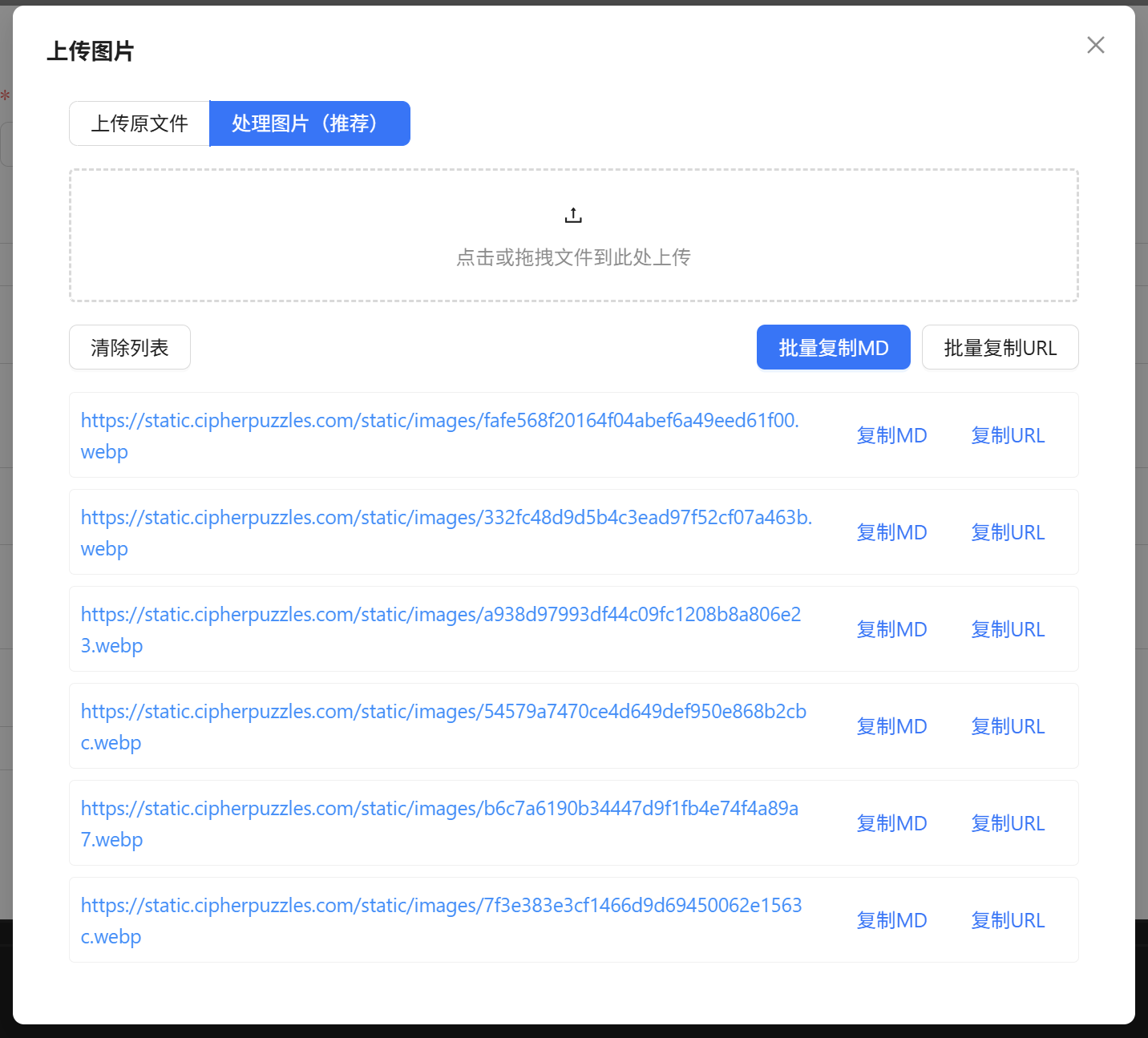
Task: Copy URL for the a938d979 image
Action: coord(1008,630)
